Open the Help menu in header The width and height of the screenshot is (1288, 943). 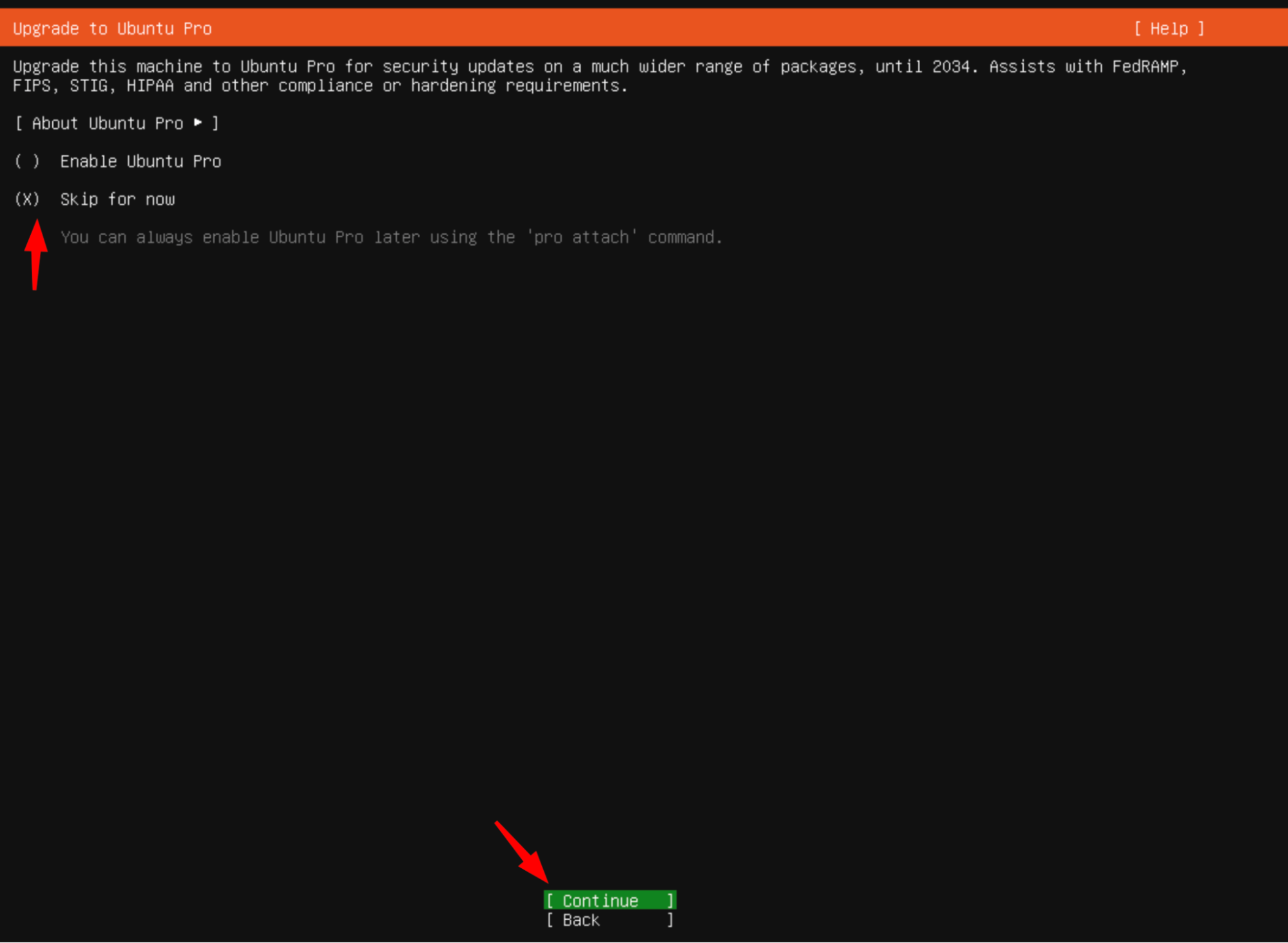coord(1169,28)
